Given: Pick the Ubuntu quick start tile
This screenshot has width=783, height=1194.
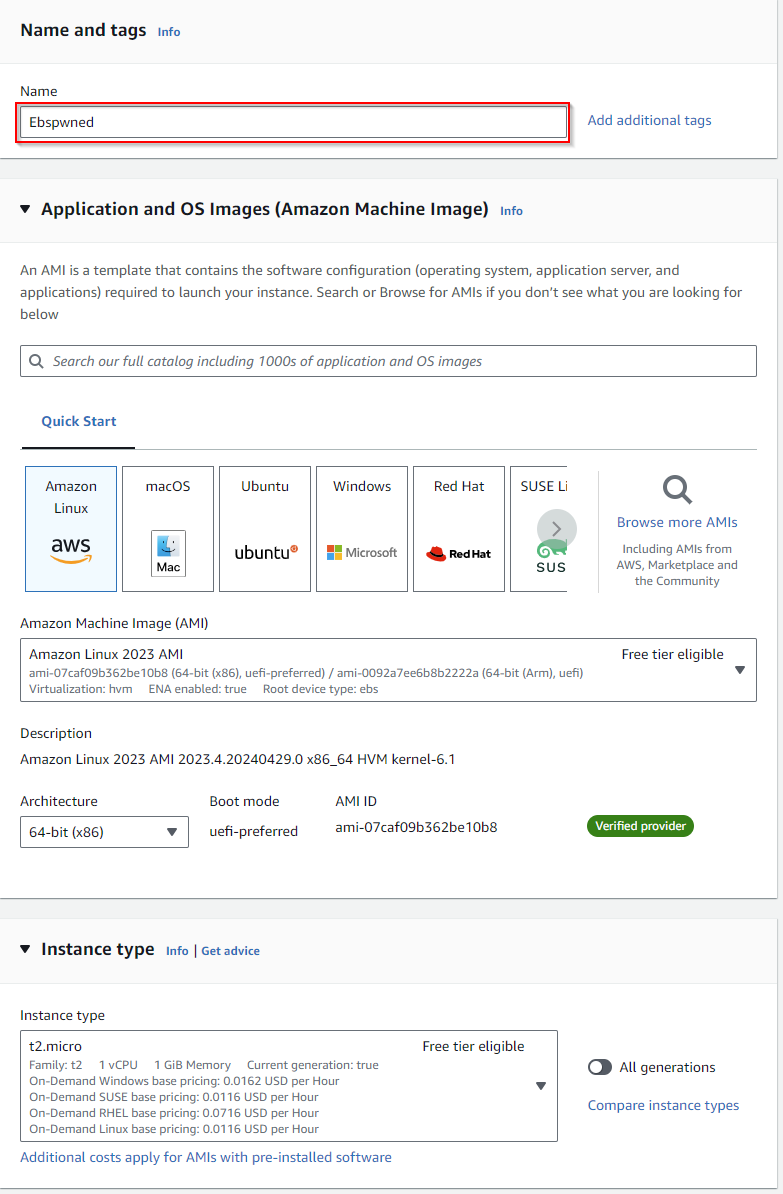Looking at the screenshot, I should pos(265,528).
